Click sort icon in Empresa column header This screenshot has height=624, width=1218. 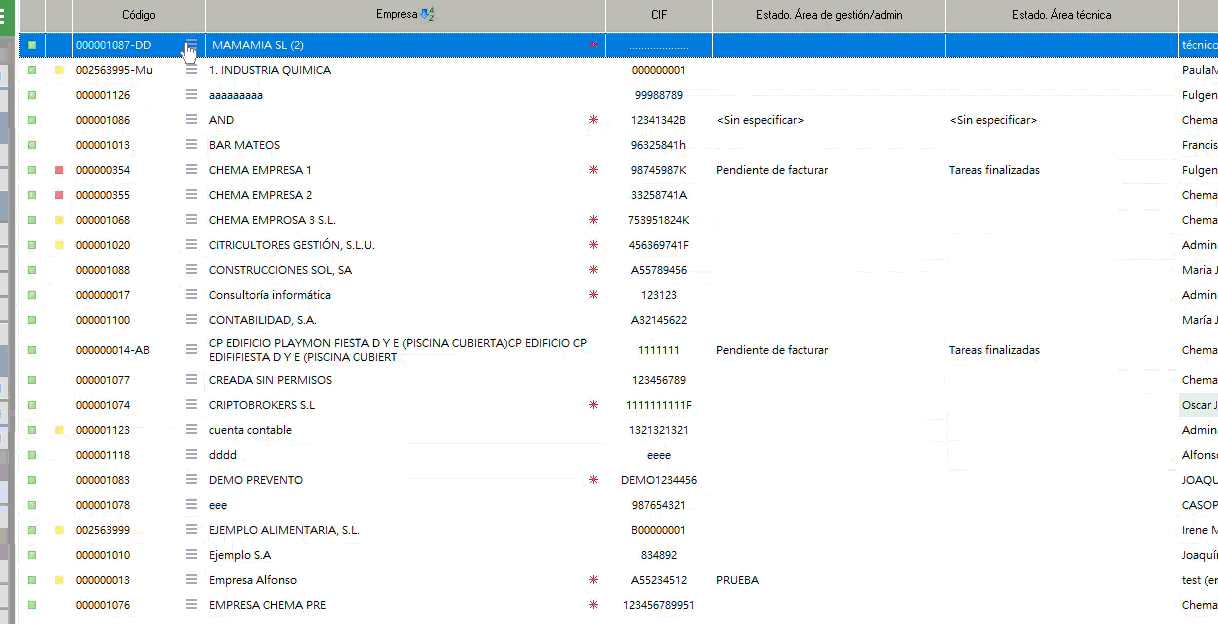pyautogui.click(x=428, y=15)
